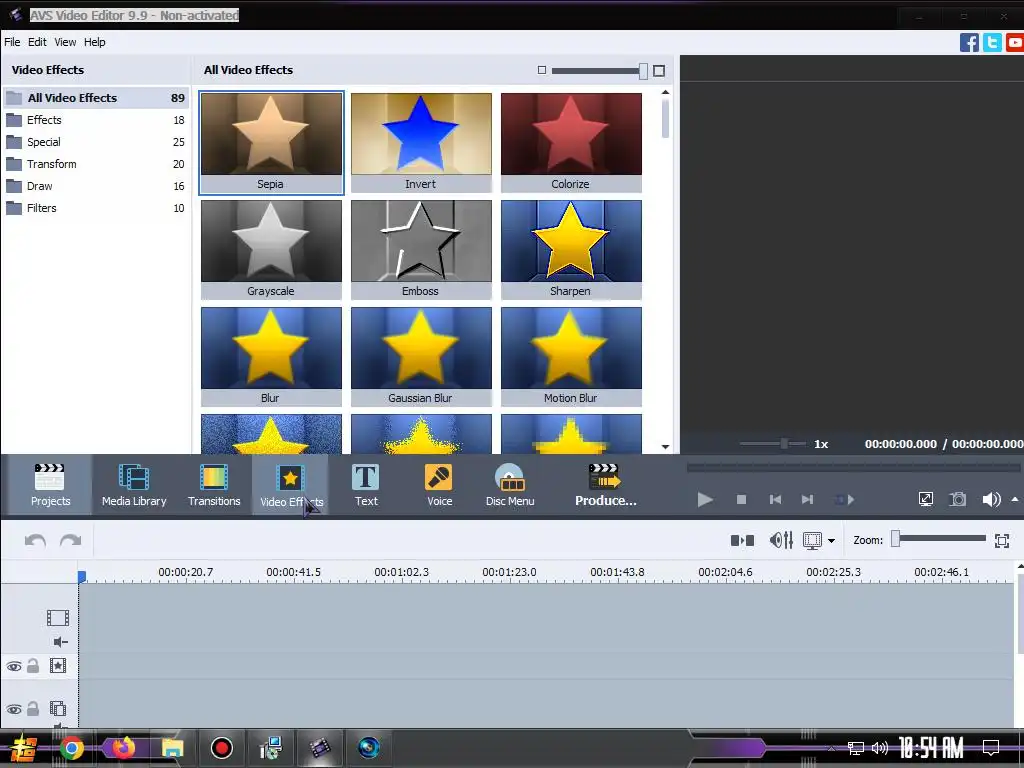Lock the video effects track
Image resolution: width=1024 pixels, height=768 pixels.
click(x=33, y=665)
